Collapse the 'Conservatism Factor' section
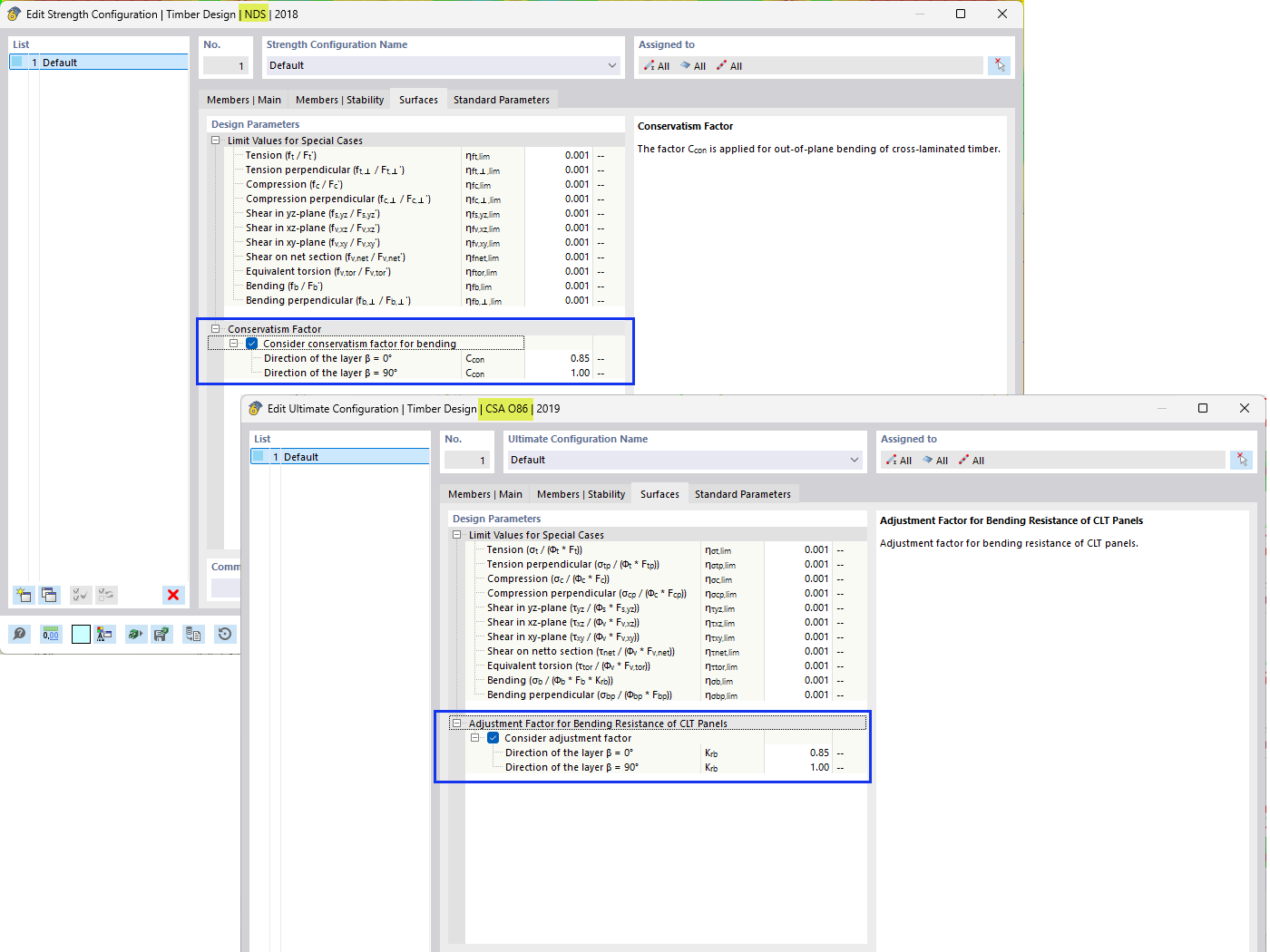This screenshot has height=952, width=1270. (x=216, y=329)
